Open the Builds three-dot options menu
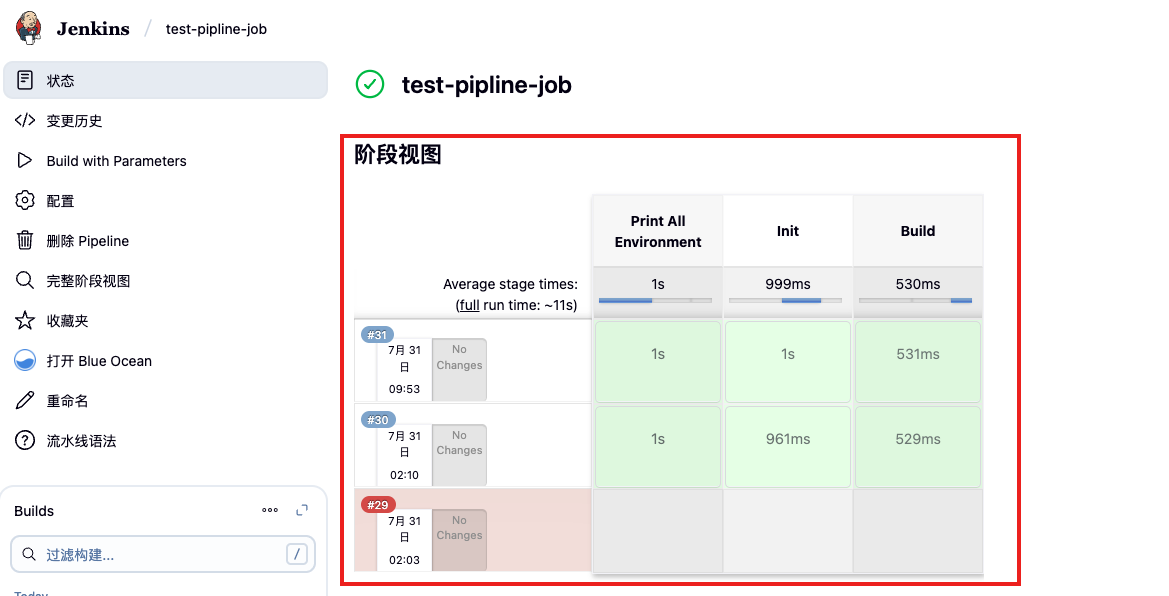This screenshot has height=596, width=1169. (x=270, y=511)
